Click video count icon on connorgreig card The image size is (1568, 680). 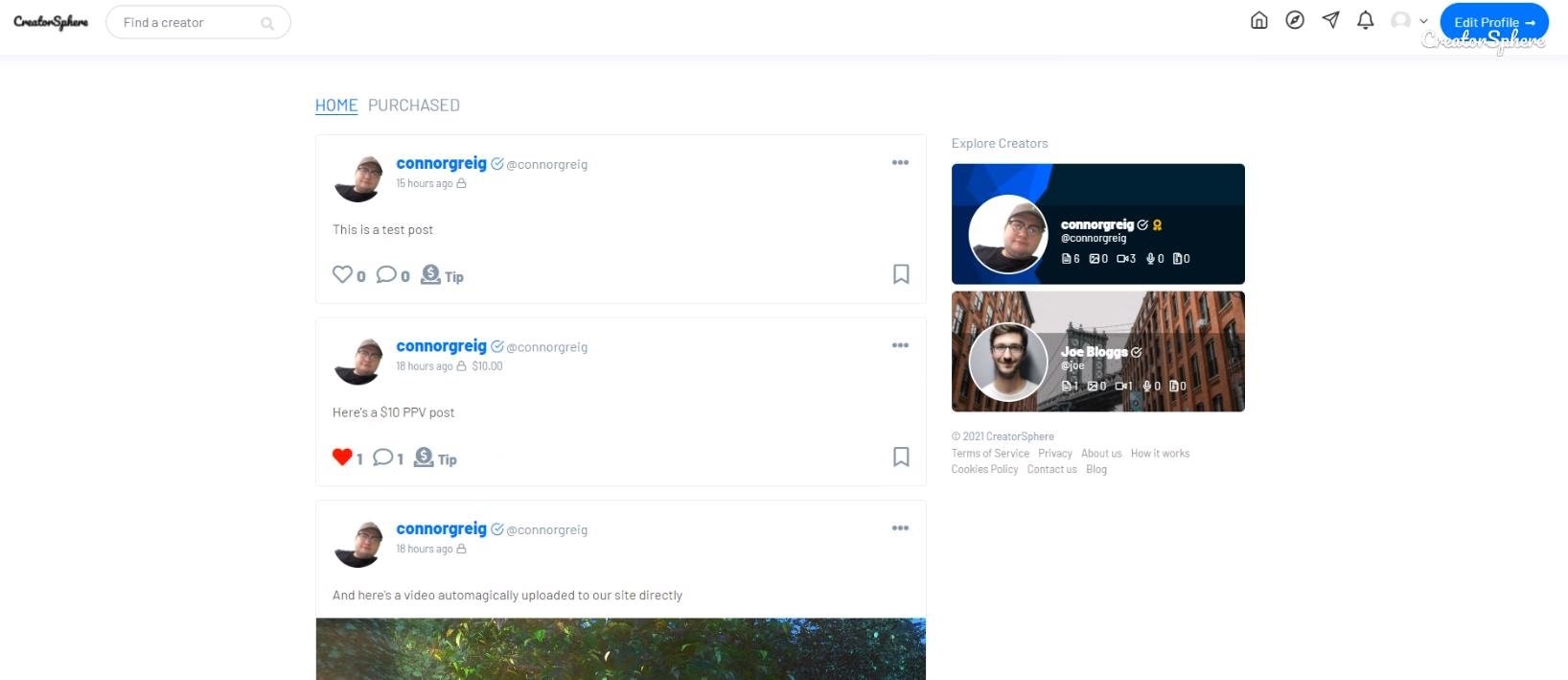(x=1122, y=259)
